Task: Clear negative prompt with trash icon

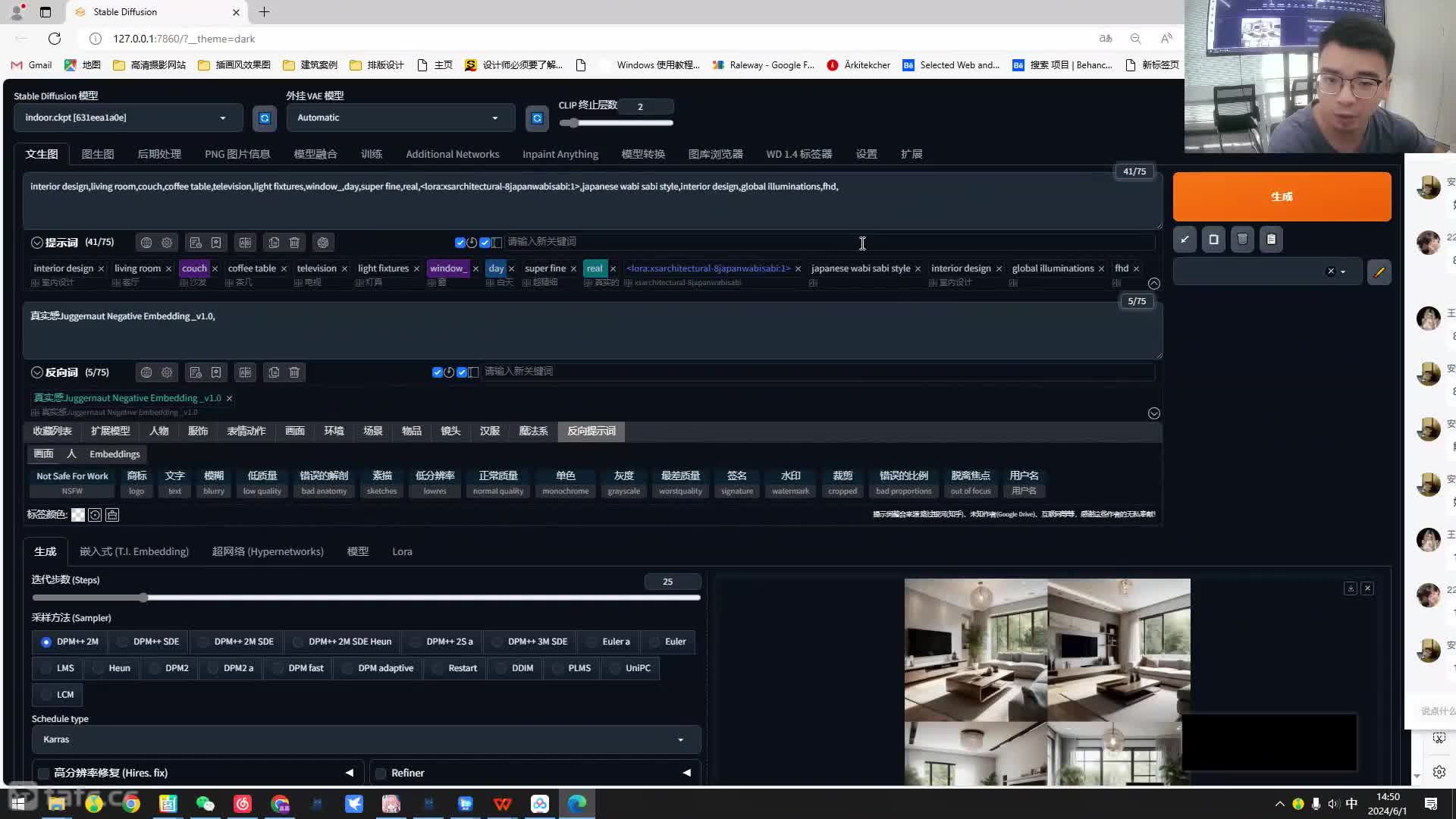Action: pyautogui.click(x=294, y=372)
